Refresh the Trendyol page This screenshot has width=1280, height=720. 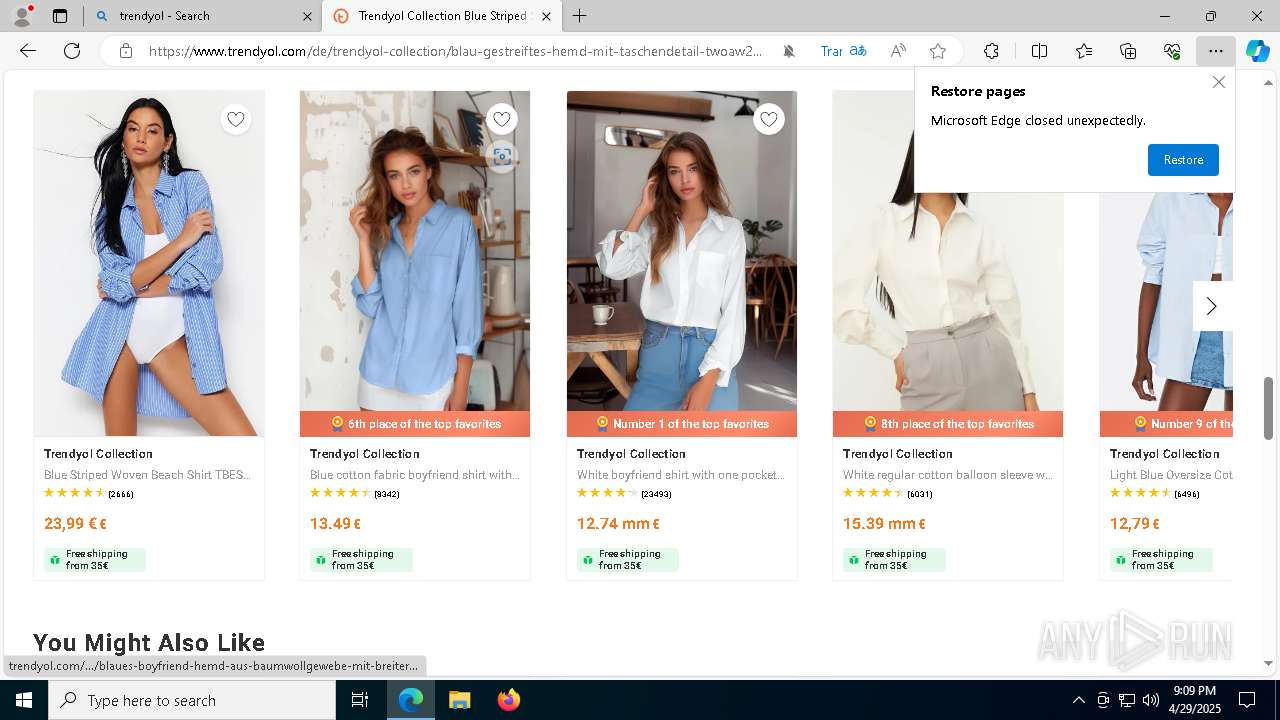coord(72,51)
